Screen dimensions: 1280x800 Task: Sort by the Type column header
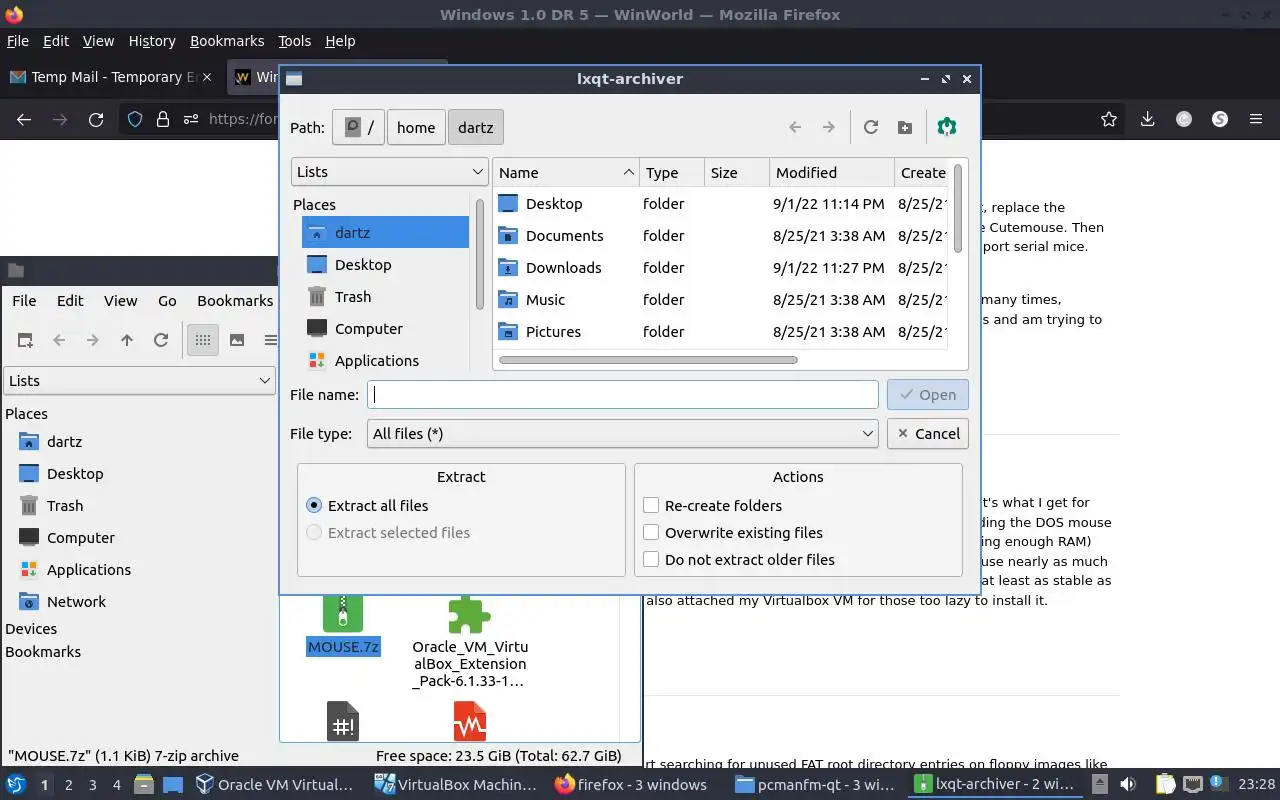point(672,172)
